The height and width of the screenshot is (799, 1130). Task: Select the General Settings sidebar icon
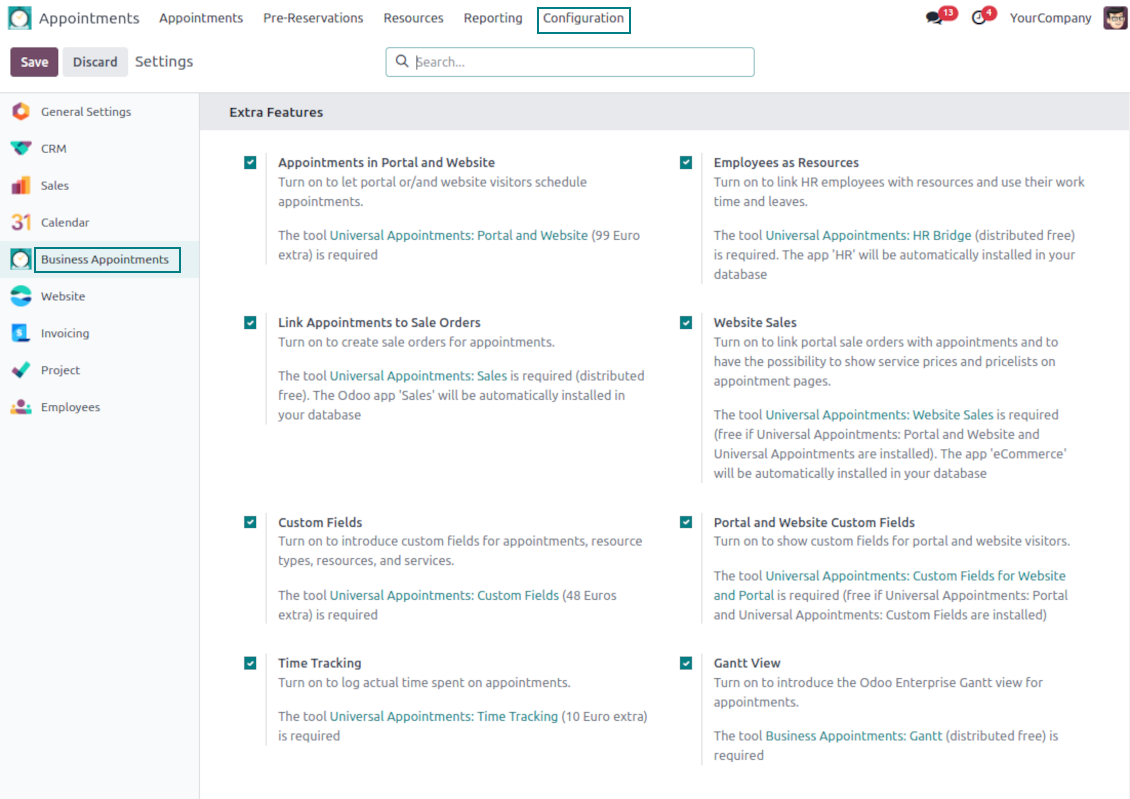21,112
